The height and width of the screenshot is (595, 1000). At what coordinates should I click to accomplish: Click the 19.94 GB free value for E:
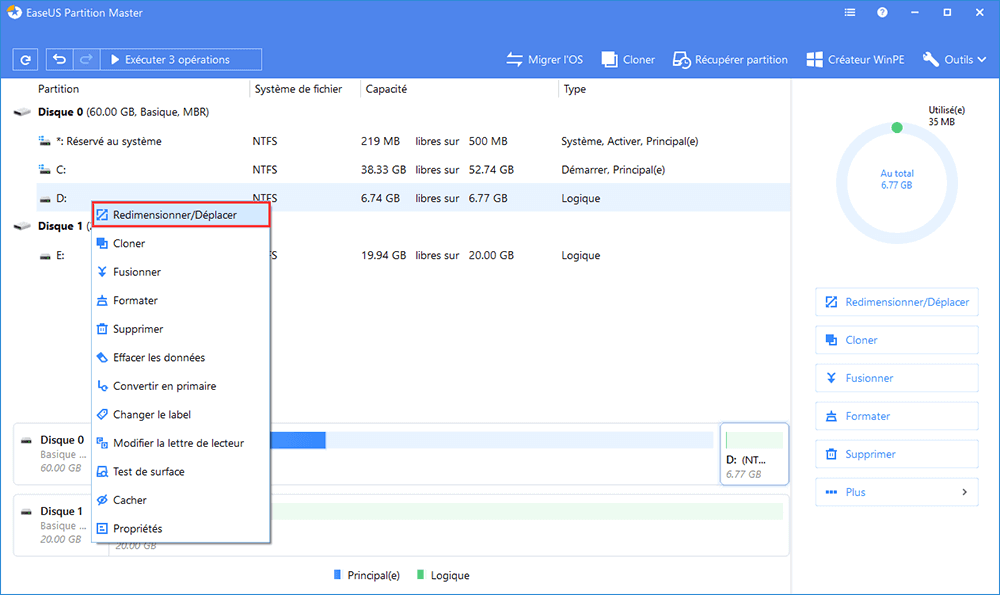(383, 255)
